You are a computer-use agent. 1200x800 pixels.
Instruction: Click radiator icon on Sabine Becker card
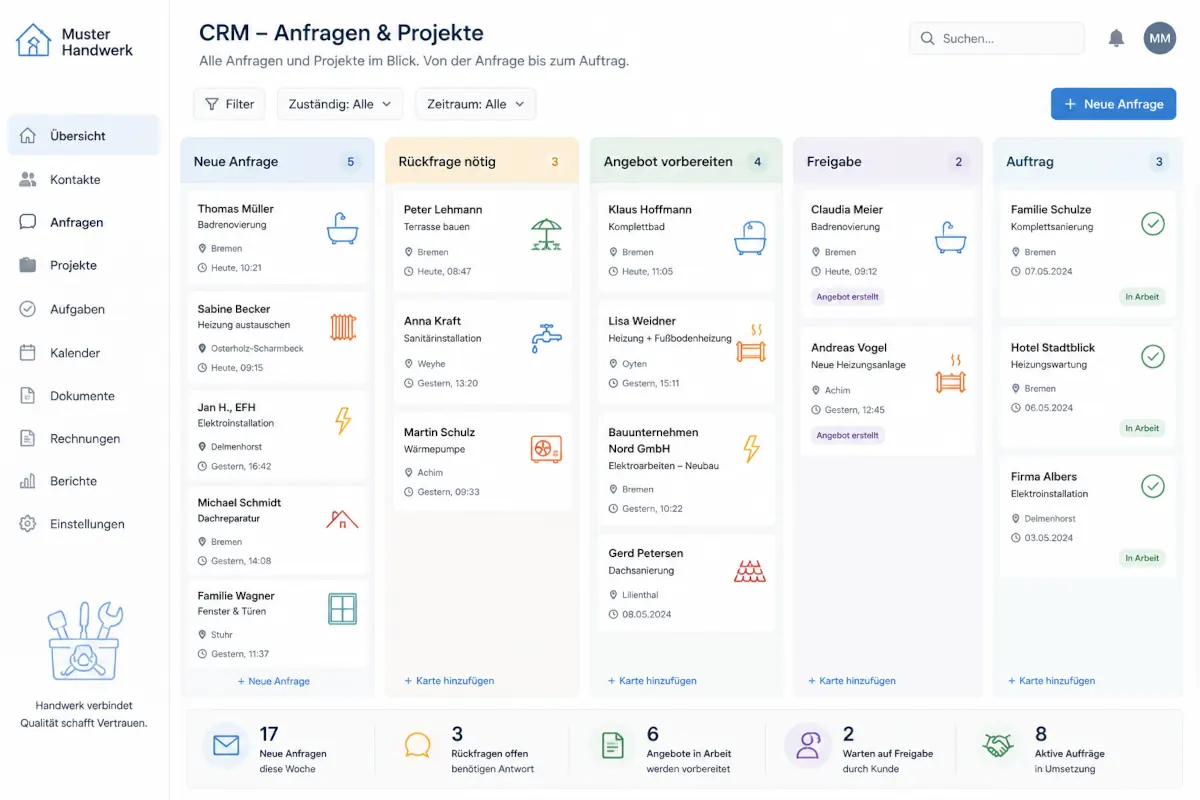point(343,327)
